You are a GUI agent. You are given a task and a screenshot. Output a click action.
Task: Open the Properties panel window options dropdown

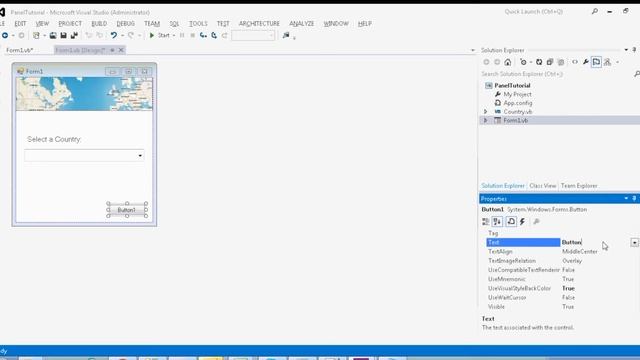[626, 199]
